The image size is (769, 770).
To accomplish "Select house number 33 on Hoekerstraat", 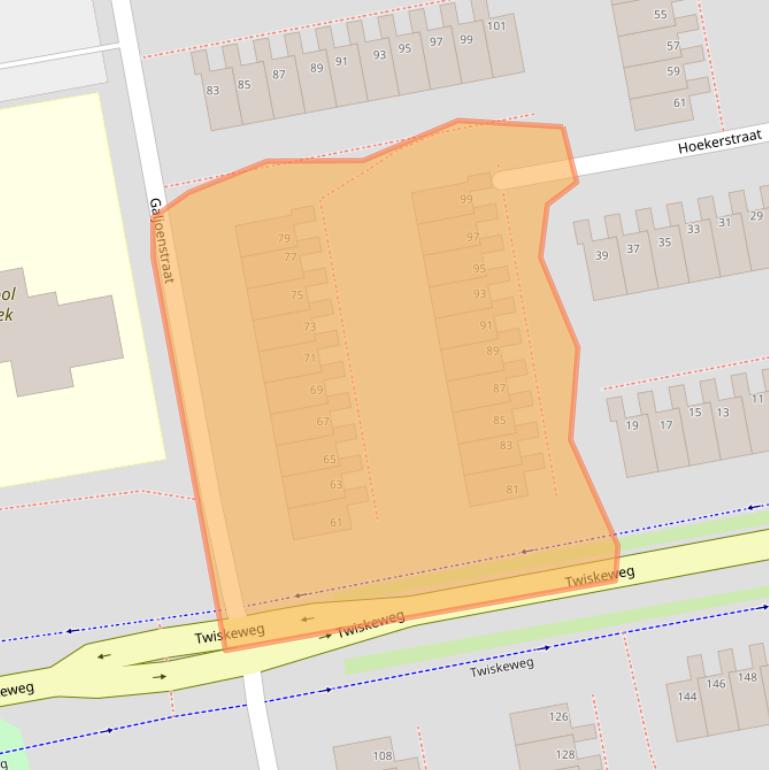I will [693, 230].
